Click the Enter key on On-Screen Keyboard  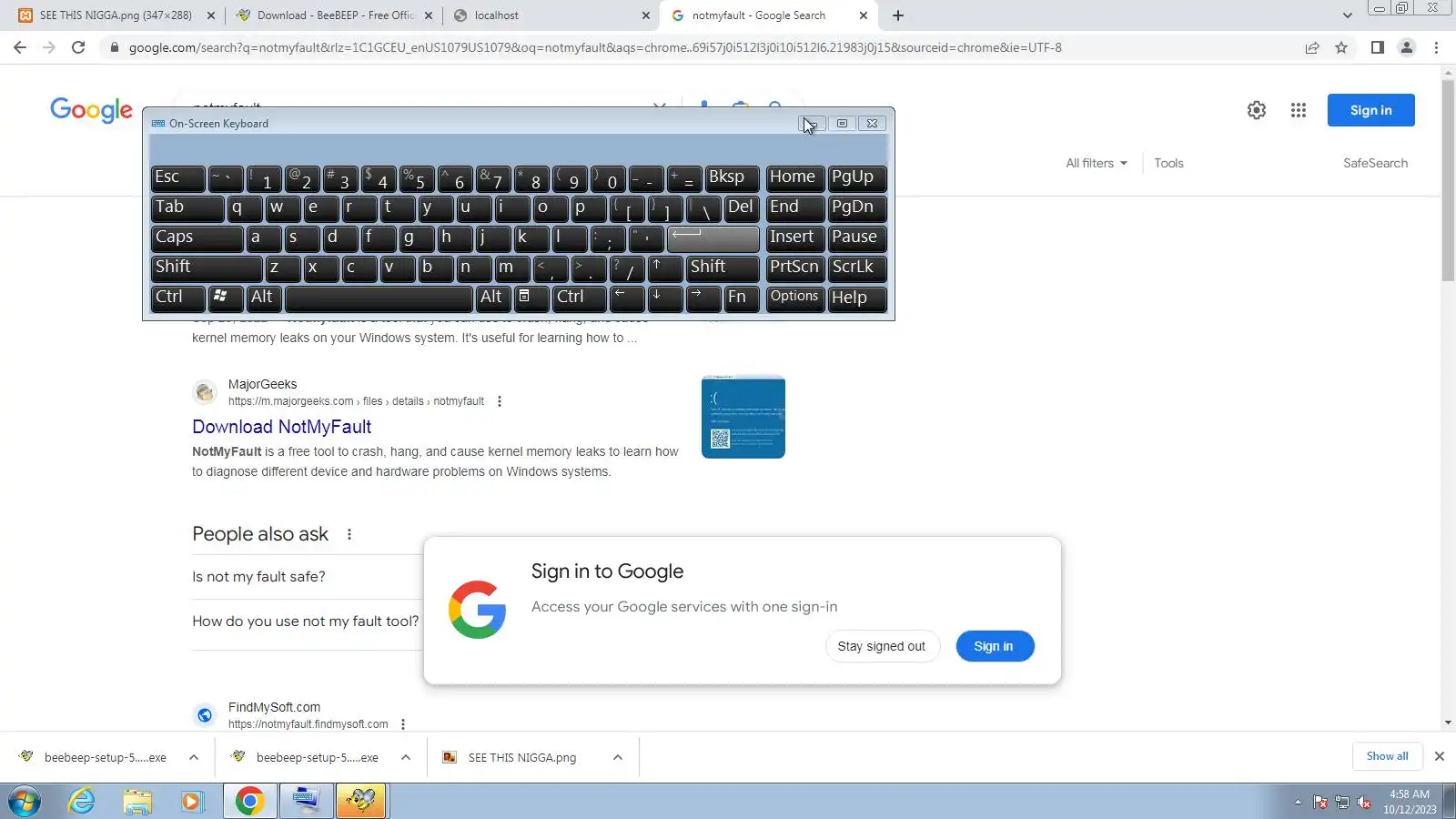[x=713, y=238]
